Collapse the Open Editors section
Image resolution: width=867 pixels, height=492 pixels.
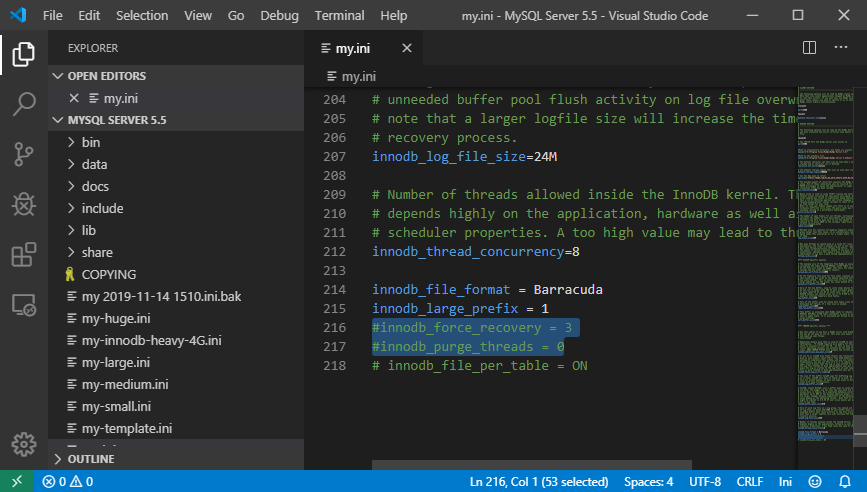58,76
